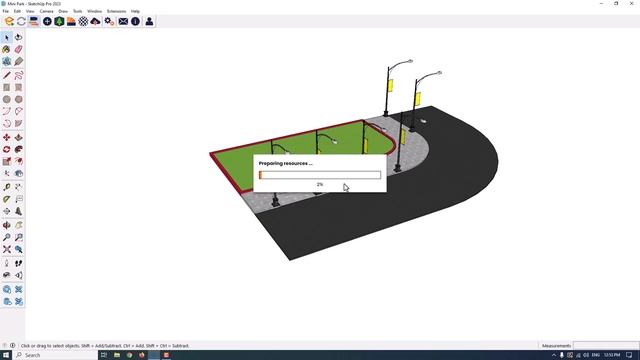Choose the pink Eraser tool
This screenshot has width=640, height=360.
point(18,49)
